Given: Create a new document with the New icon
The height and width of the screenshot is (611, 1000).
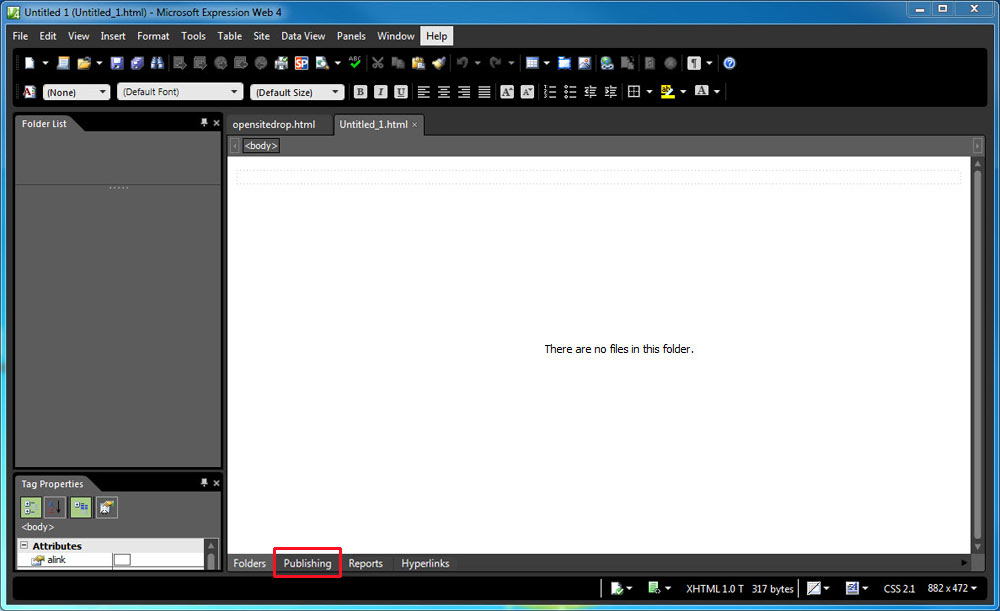Looking at the screenshot, I should pyautogui.click(x=29, y=63).
